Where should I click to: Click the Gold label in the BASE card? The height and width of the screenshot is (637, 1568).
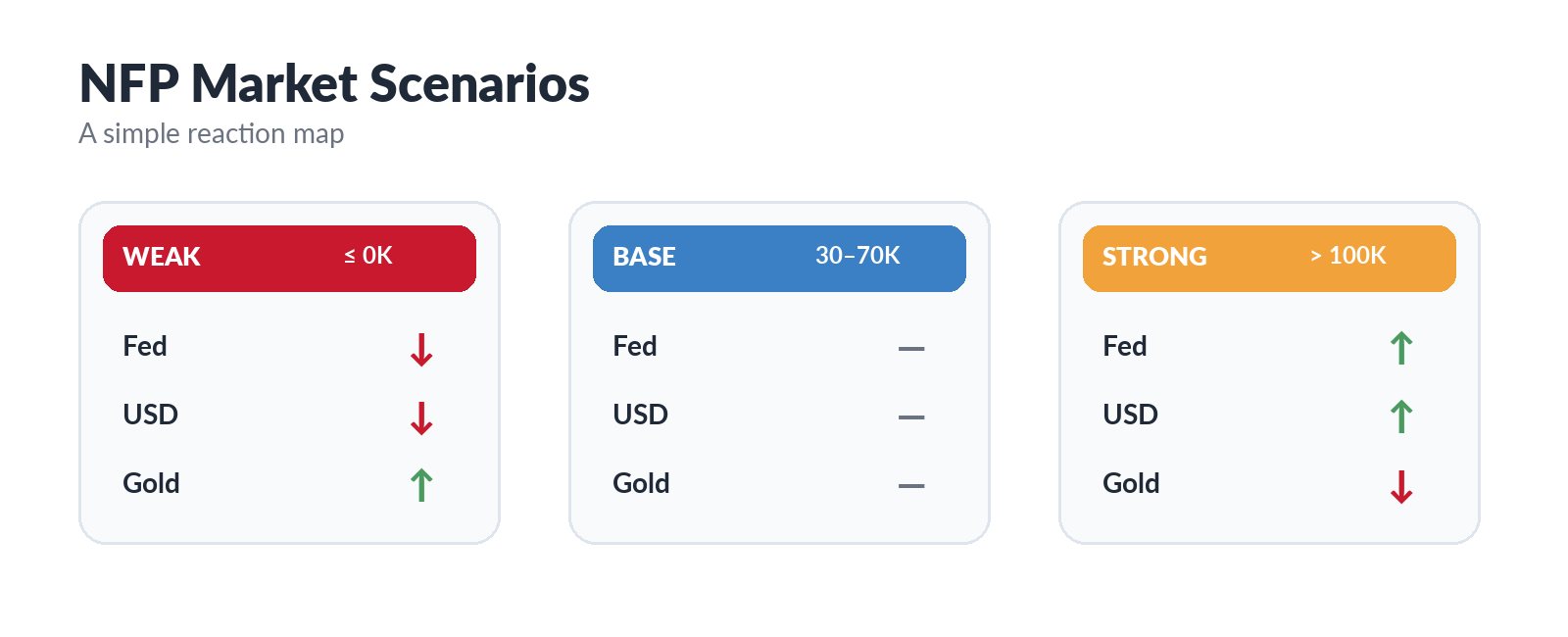(641, 483)
